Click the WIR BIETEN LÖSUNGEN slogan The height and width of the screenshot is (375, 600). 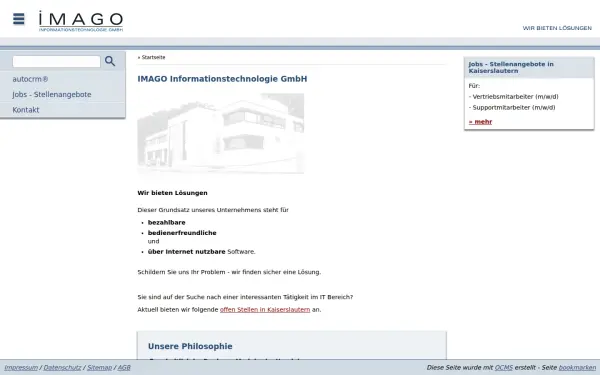click(557, 28)
